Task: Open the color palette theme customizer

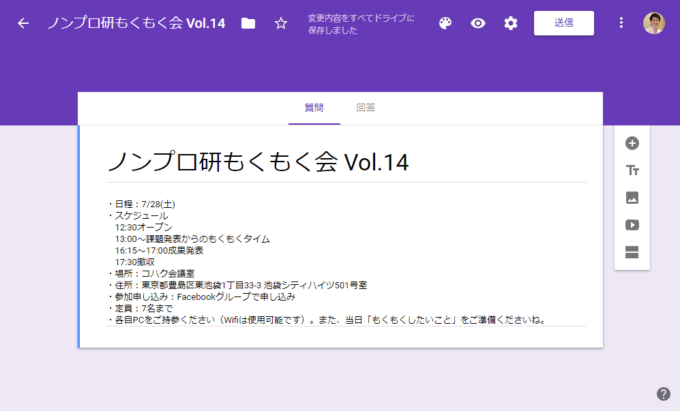Action: [445, 23]
